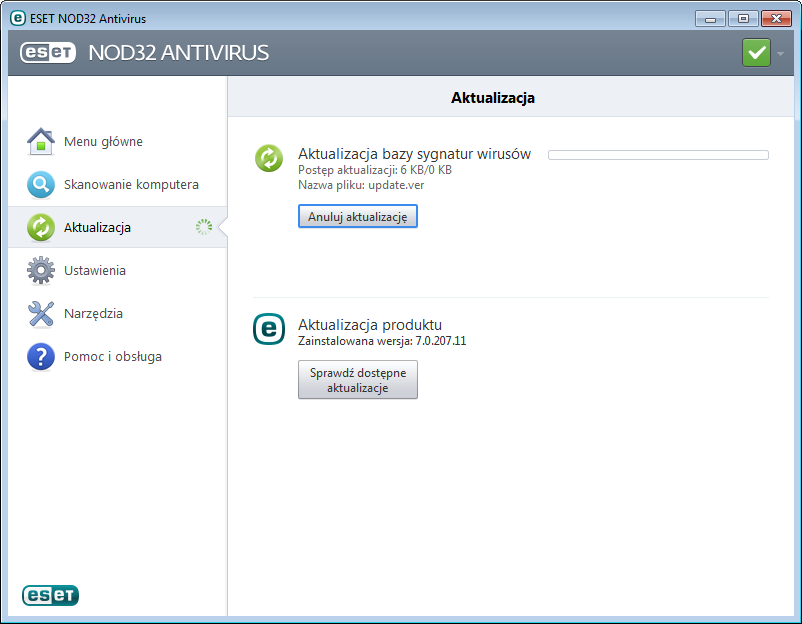Image resolution: width=802 pixels, height=624 pixels.
Task: Click the Aktualizacja page title
Action: (493, 98)
